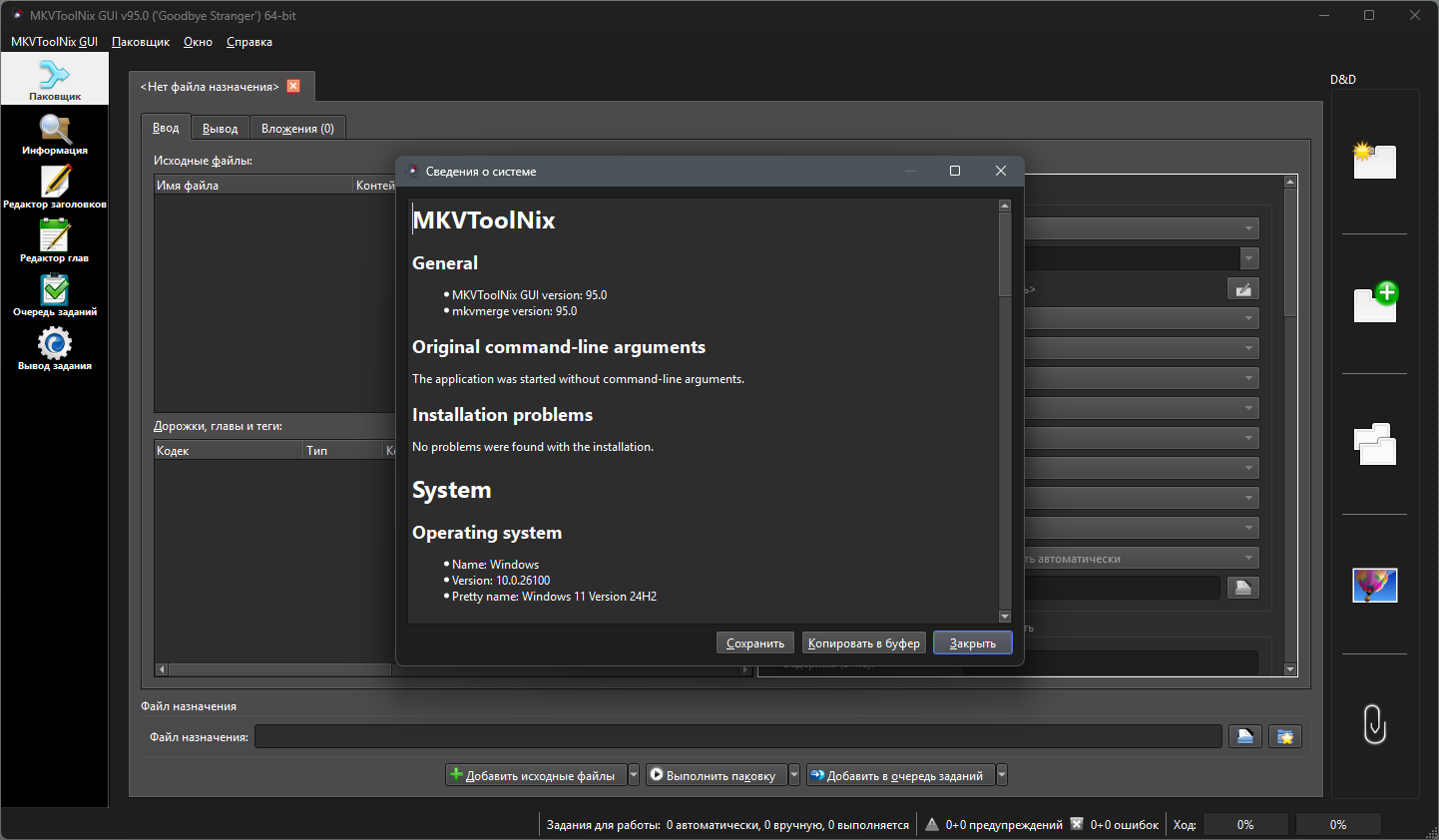Click the Закрыть button in system info dialog

pos(973,643)
